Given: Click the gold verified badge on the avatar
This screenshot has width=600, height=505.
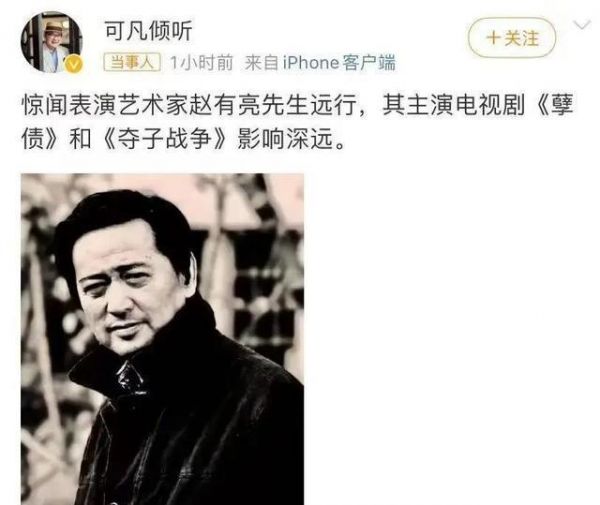Looking at the screenshot, I should (x=73, y=64).
